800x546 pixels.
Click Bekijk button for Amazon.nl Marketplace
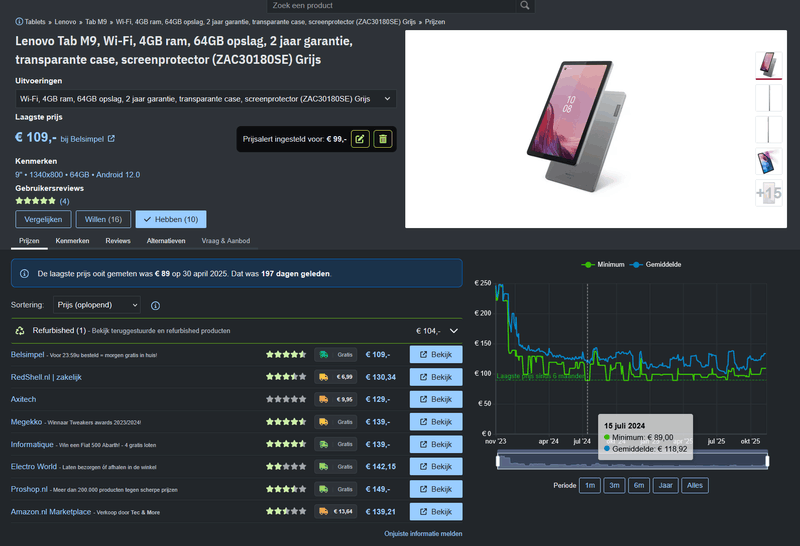click(436, 511)
